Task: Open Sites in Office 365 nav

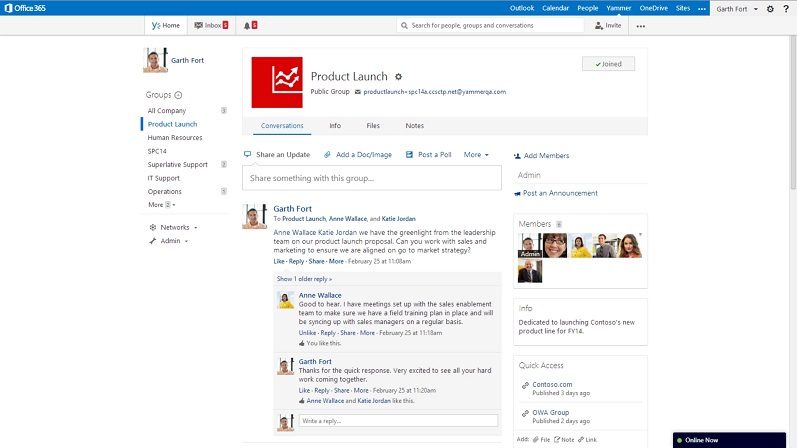Action: click(x=683, y=8)
